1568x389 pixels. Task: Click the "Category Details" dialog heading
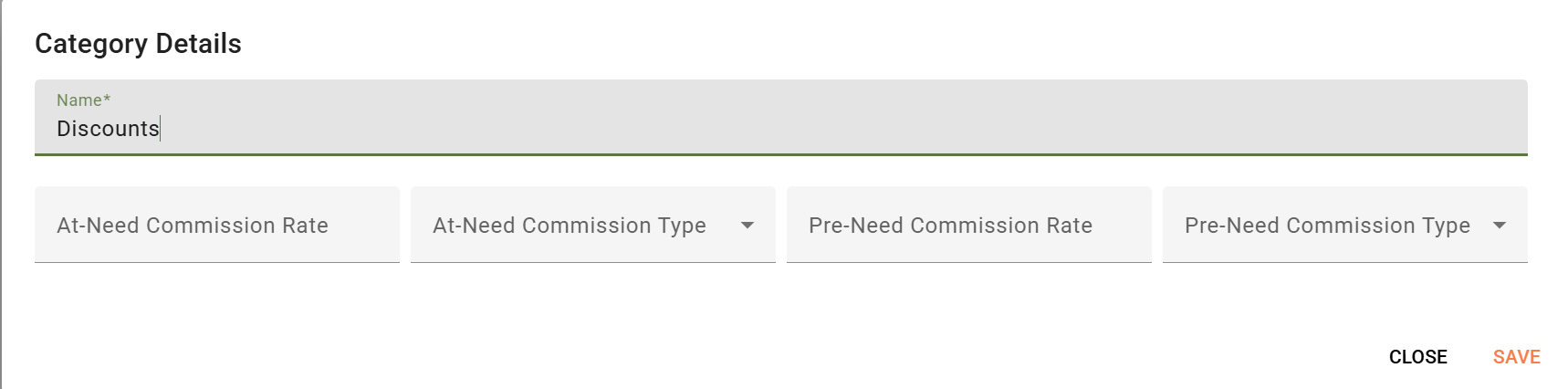pos(138,44)
